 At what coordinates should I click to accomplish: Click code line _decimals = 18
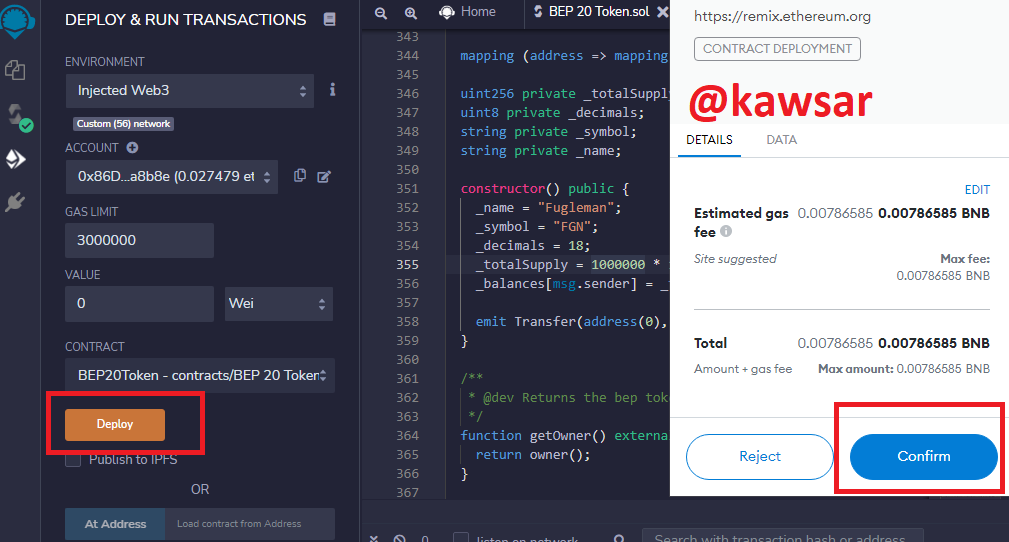click(x=533, y=245)
